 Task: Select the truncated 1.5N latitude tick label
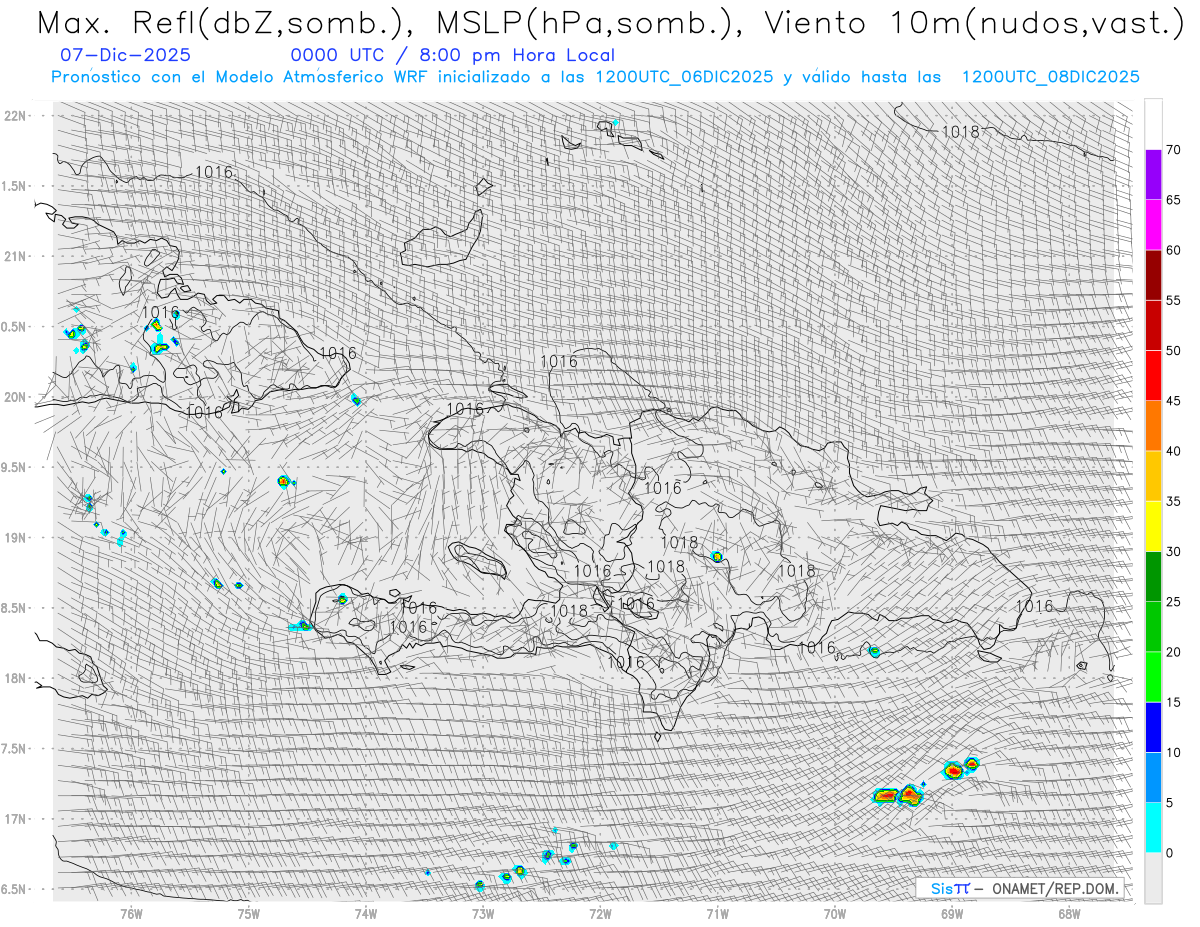pyautogui.click(x=15, y=186)
